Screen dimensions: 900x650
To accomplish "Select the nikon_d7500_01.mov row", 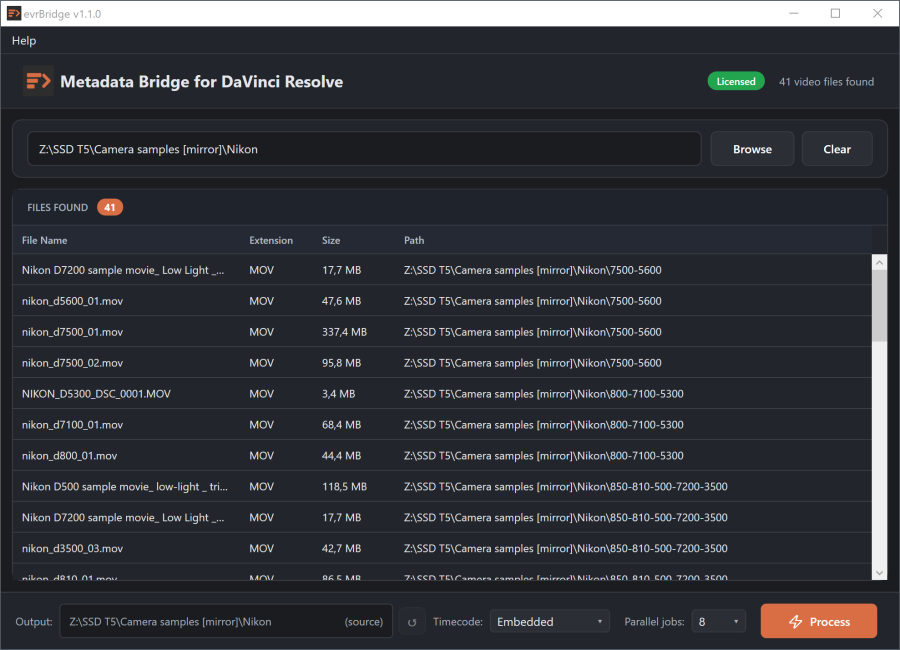I will click(x=442, y=332).
